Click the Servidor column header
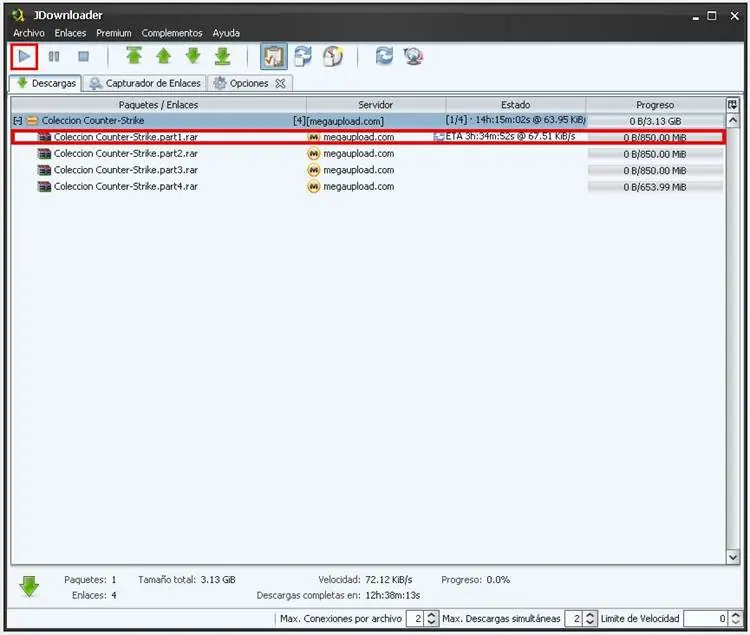The image size is (750, 635). click(375, 105)
